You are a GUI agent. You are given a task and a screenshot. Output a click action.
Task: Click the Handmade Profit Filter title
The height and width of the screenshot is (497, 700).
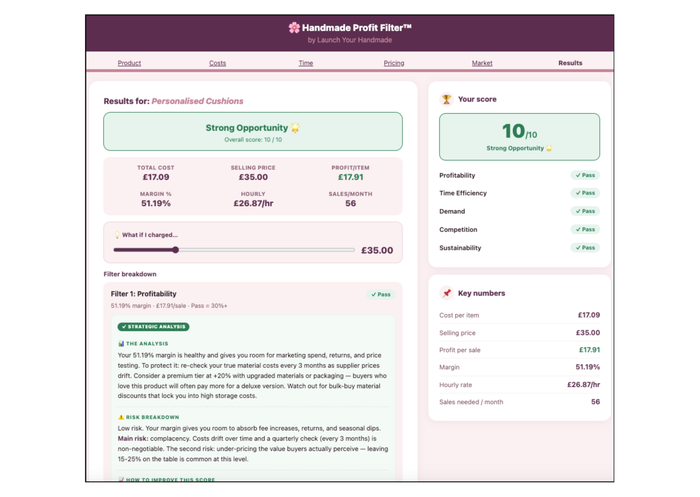tap(357, 28)
